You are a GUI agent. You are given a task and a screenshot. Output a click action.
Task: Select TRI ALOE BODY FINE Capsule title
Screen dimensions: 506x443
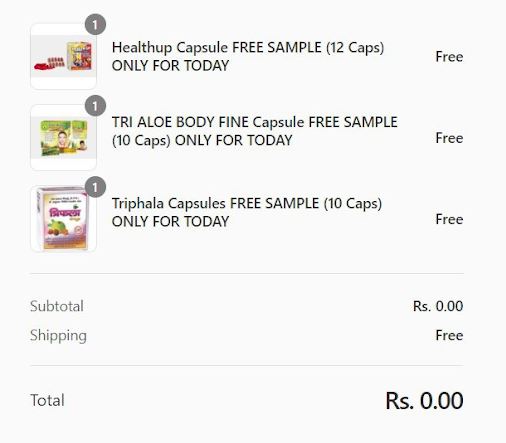255,131
